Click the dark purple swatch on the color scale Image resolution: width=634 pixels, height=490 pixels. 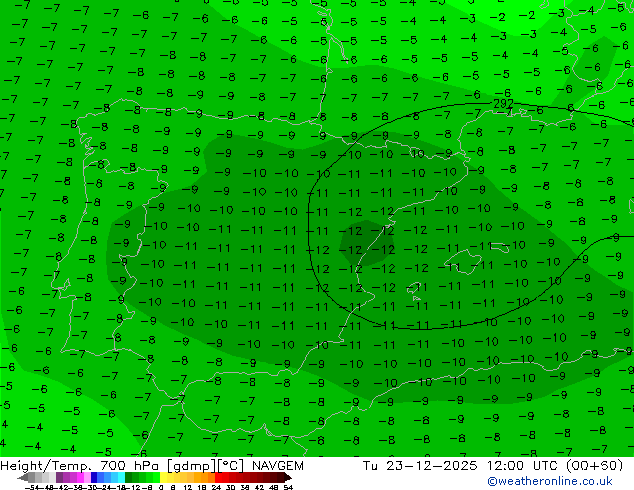59,477
